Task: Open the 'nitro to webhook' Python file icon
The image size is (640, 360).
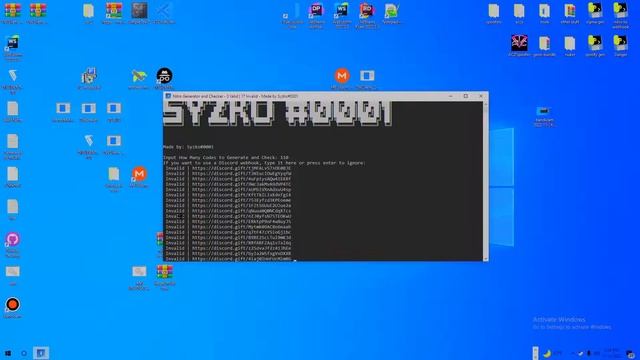Action: (620, 10)
